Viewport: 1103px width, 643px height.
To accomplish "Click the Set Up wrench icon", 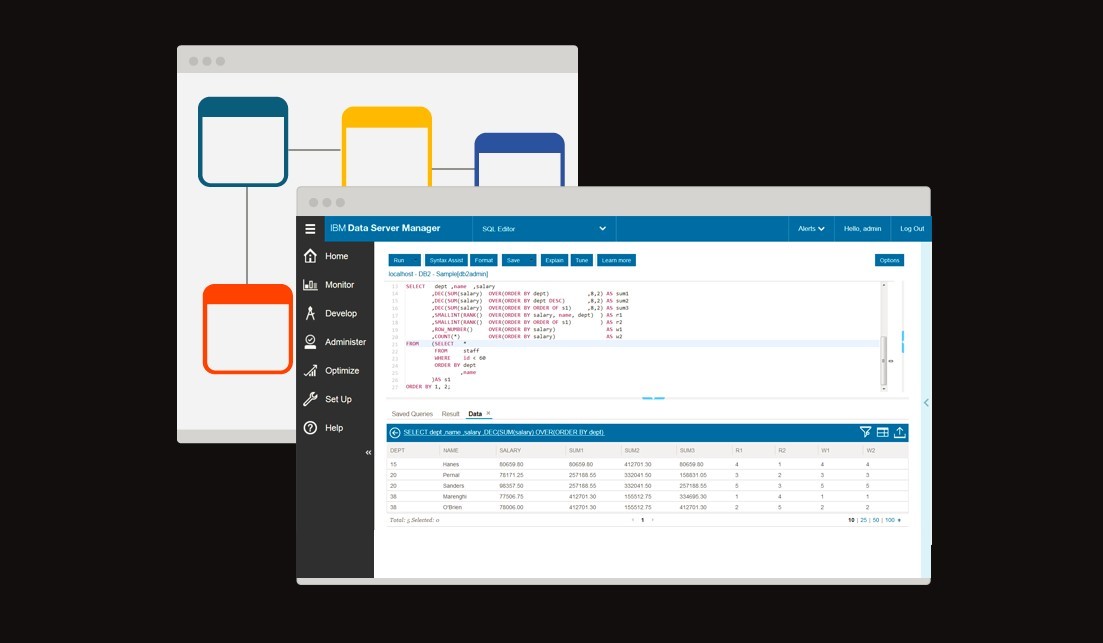I will [310, 399].
